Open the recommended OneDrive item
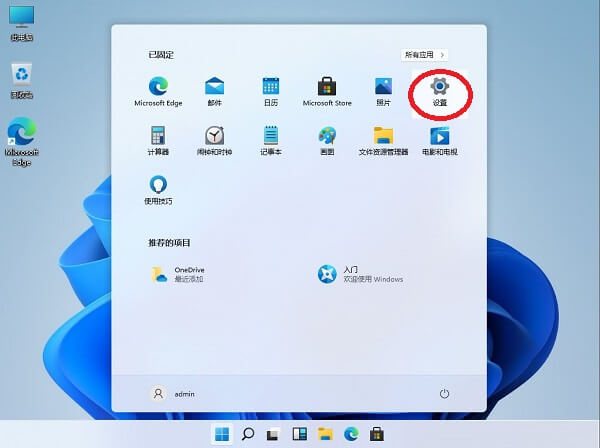This screenshot has height=448, width=600. tap(178, 274)
